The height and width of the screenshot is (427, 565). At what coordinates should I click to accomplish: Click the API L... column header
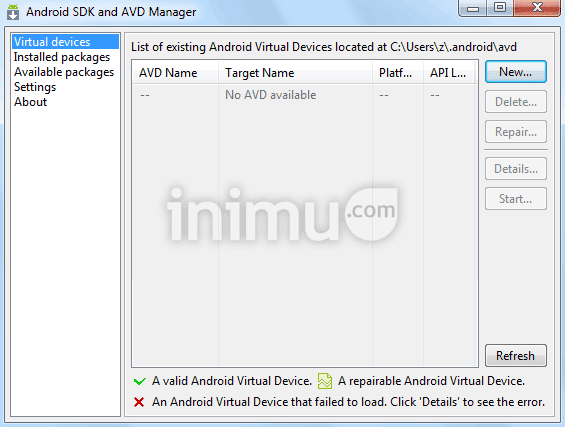(450, 73)
